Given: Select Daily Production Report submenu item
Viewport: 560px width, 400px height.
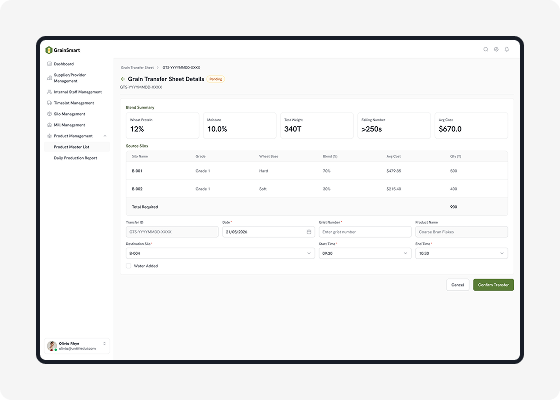Looking at the screenshot, I should coord(77,158).
